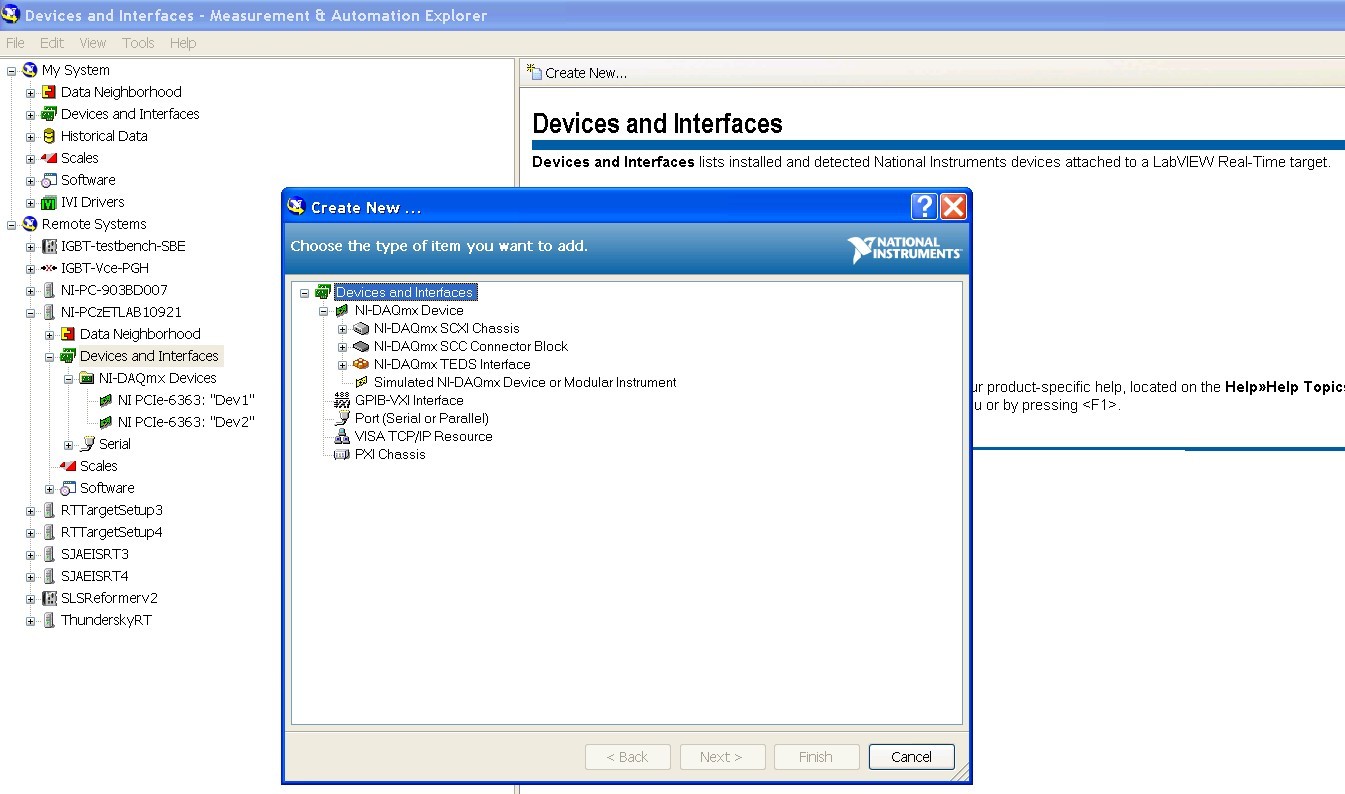Viewport: 1345px width, 794px height.
Task: Collapse NI-DAQmx Device in the Create New dialog
Action: click(x=323, y=310)
